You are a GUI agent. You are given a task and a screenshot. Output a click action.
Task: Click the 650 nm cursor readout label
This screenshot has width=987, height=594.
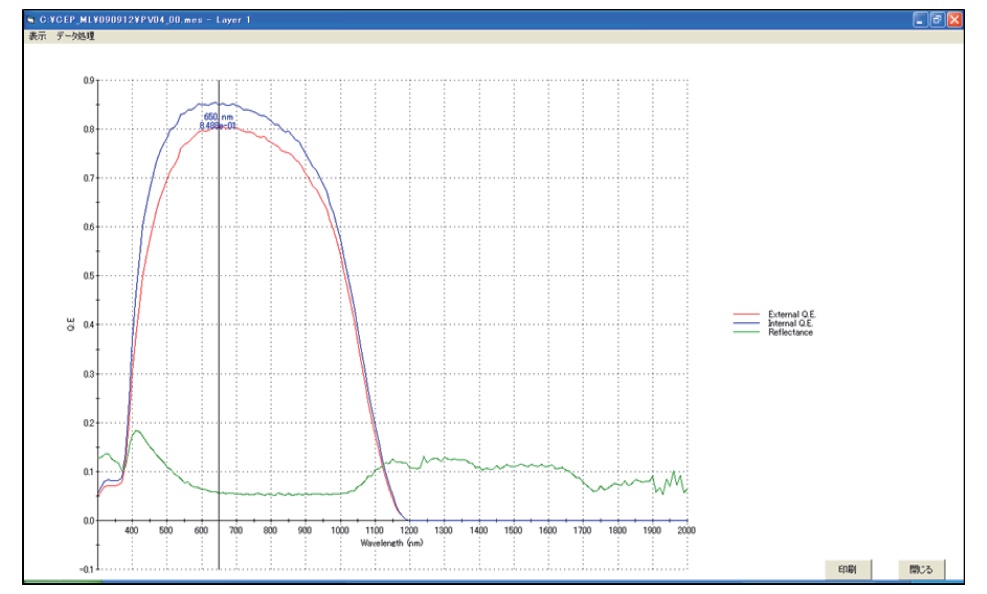218,117
